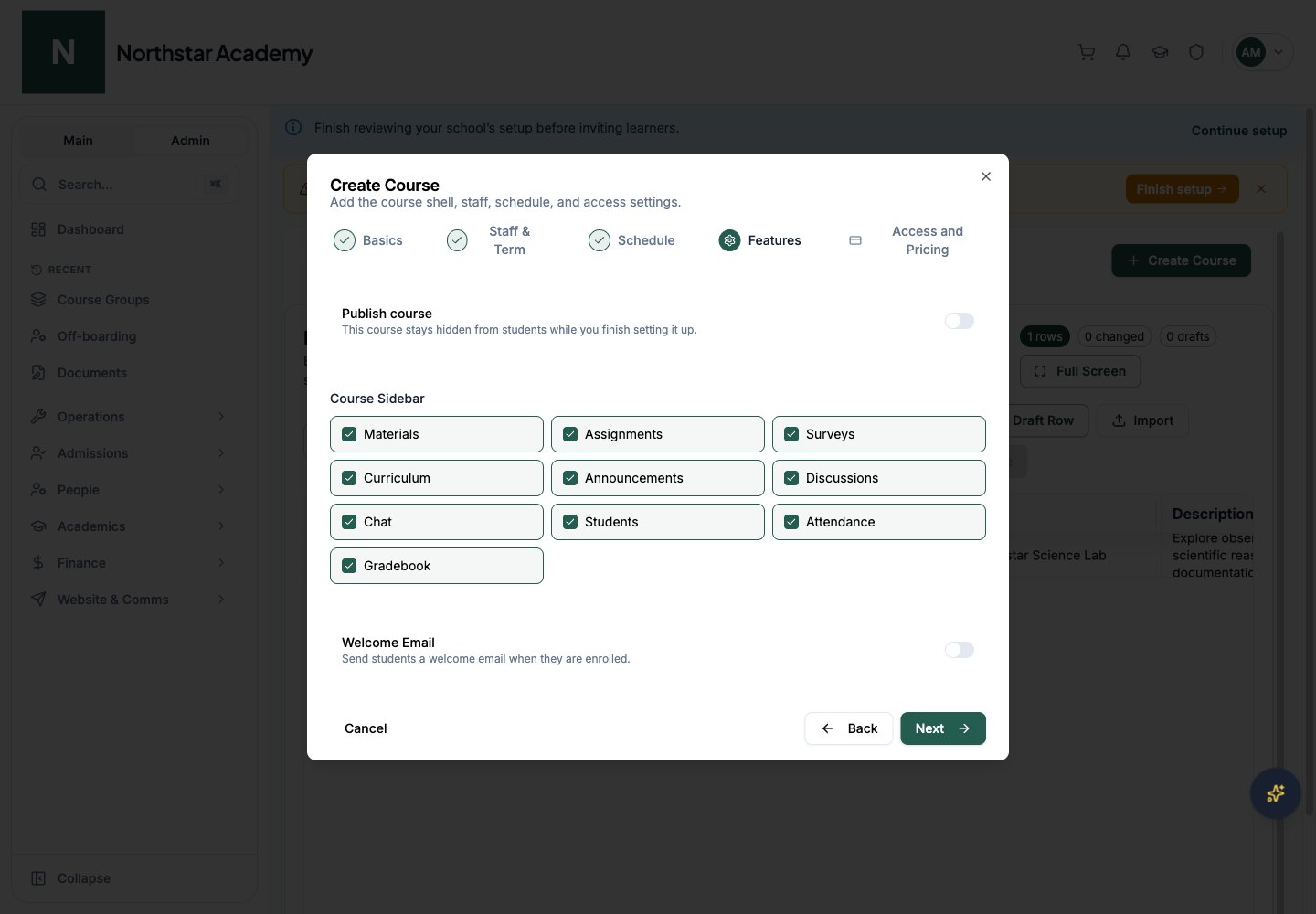This screenshot has height=914, width=1316.
Task: Uncheck the Materials checkbox
Action: coord(349,434)
